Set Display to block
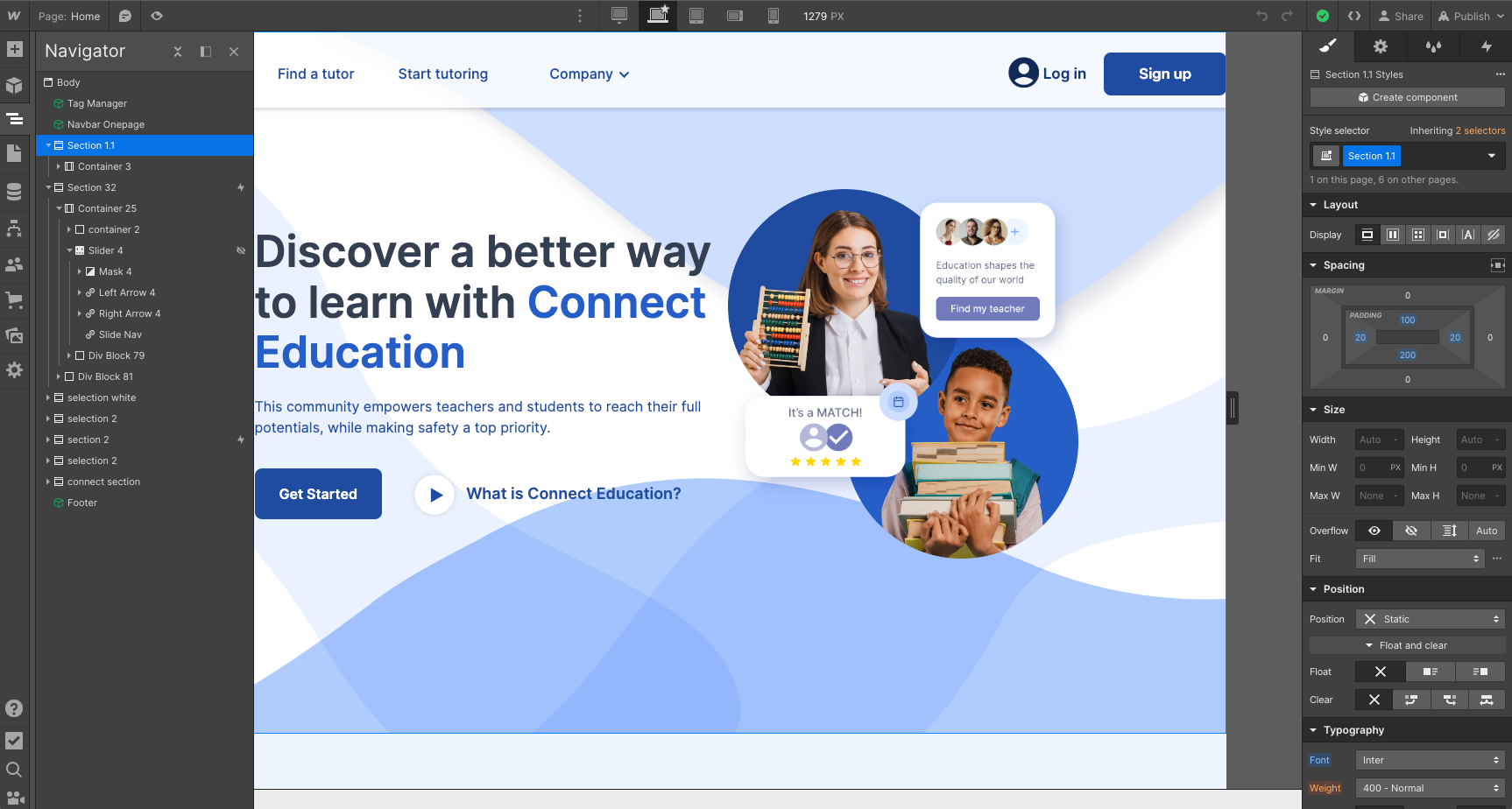Screen dimensions: 1512x809 tap(1367, 235)
